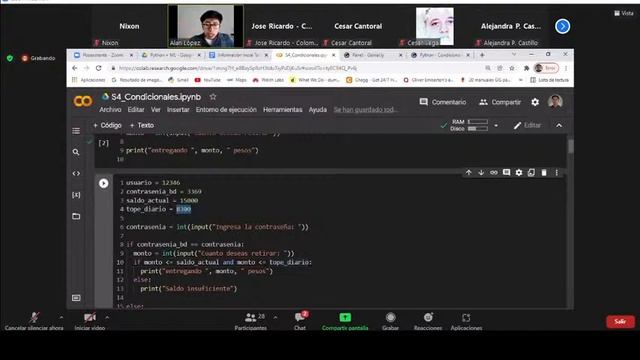This screenshot has width=640, height=360.
Task: Open the Vista layout menu in Zoom
Action: [624, 13]
